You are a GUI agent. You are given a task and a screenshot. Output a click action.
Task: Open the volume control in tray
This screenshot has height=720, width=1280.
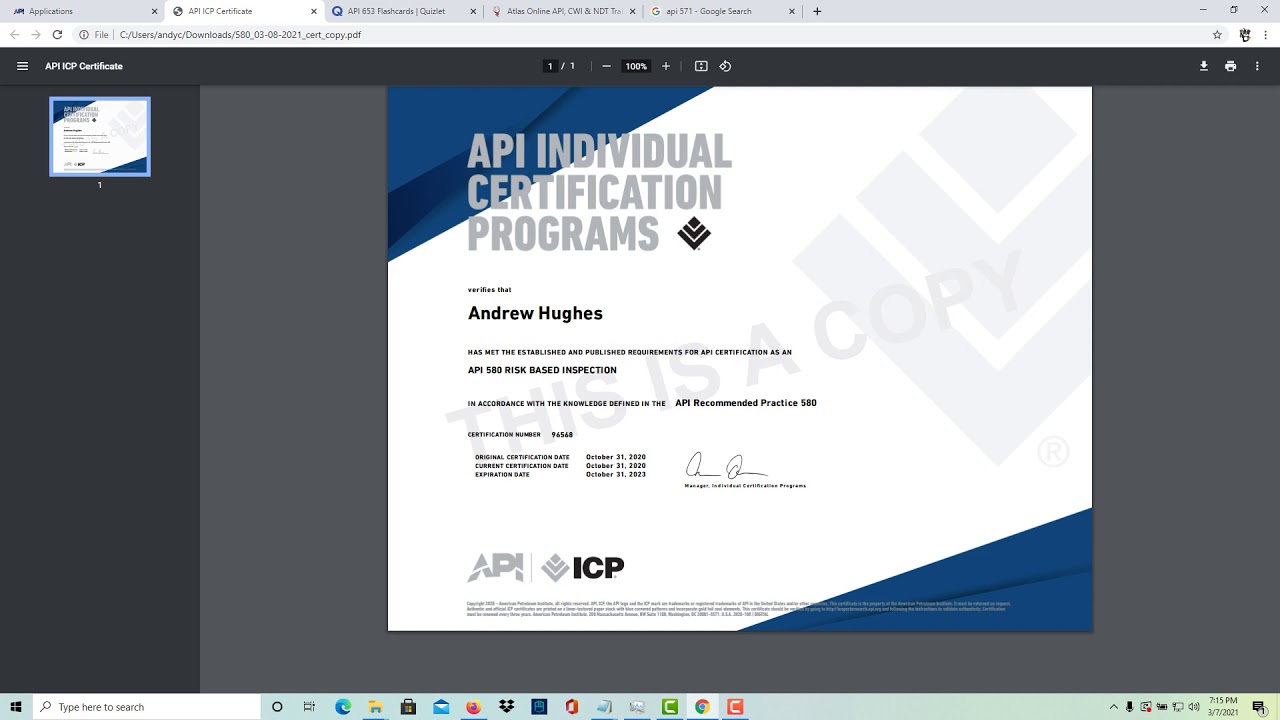point(1194,707)
